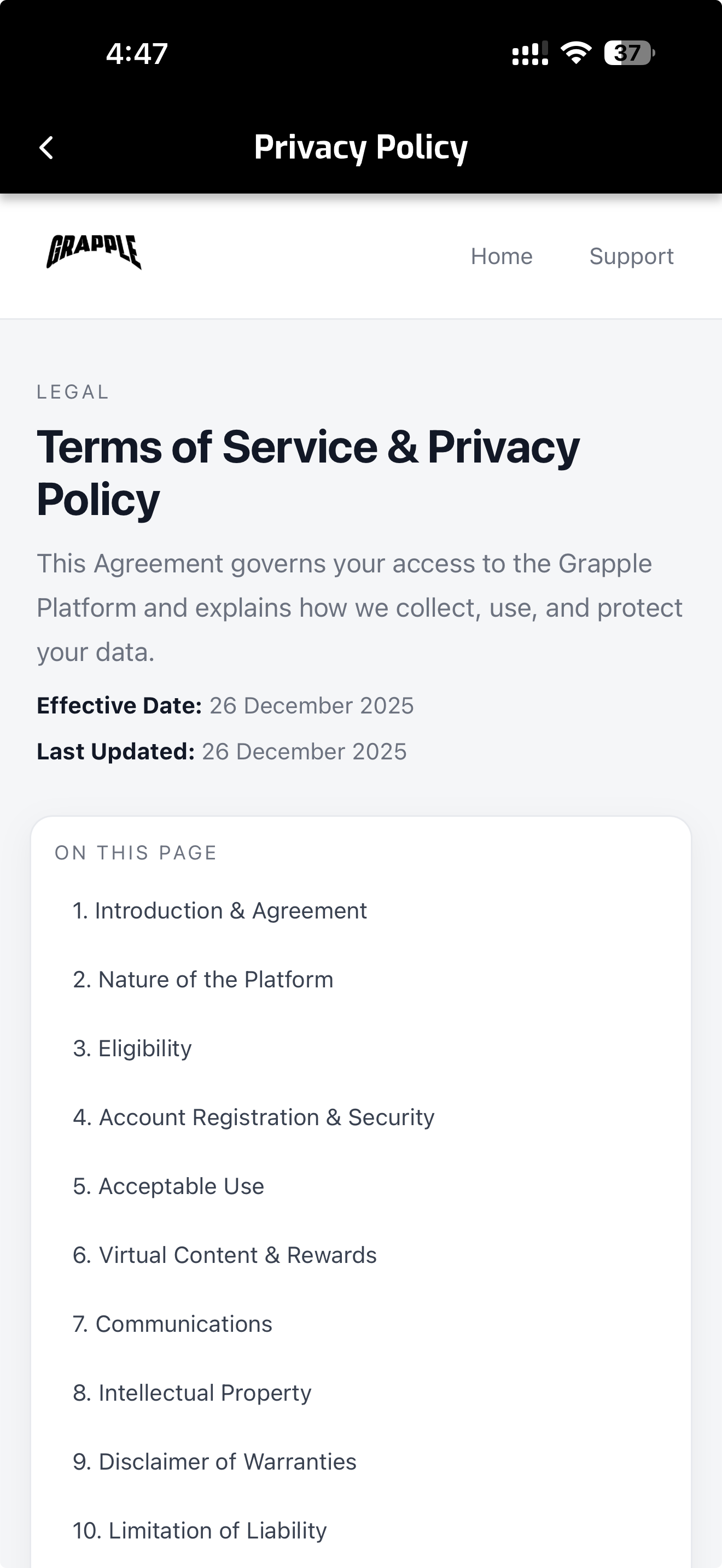The width and height of the screenshot is (722, 1568).
Task: Tap the status bar clock
Action: coord(137,54)
